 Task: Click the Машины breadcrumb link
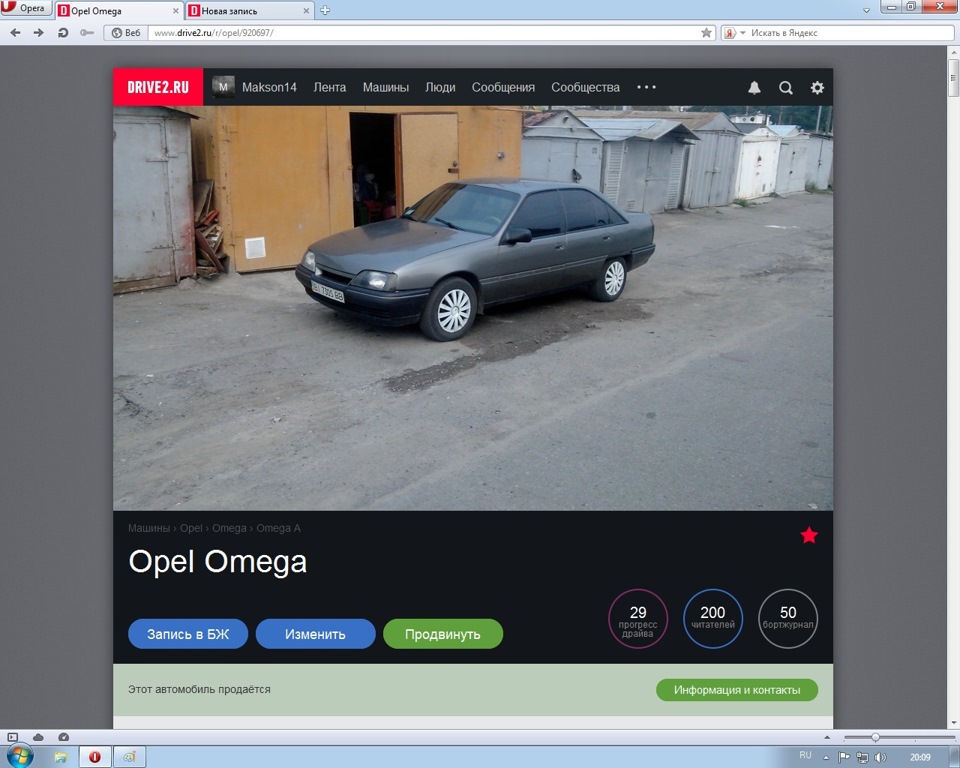(x=149, y=529)
